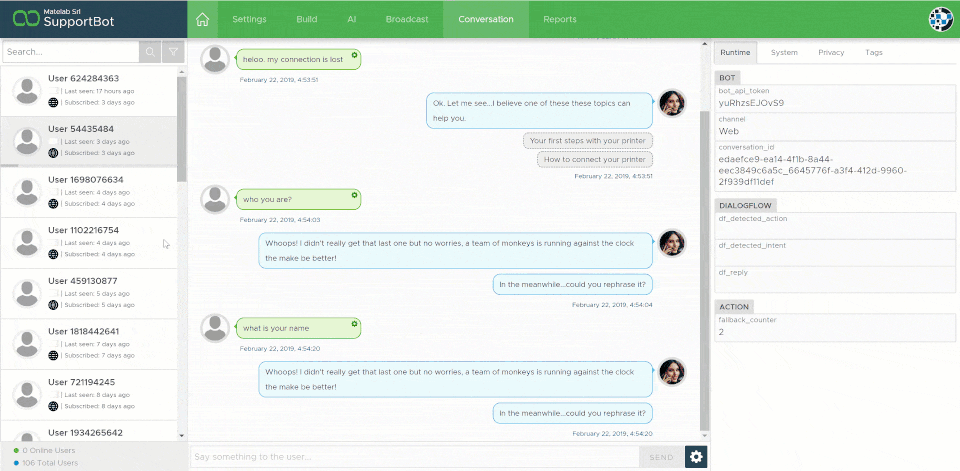Go to the Reports menu
This screenshot has width=960, height=471.
pos(560,19)
